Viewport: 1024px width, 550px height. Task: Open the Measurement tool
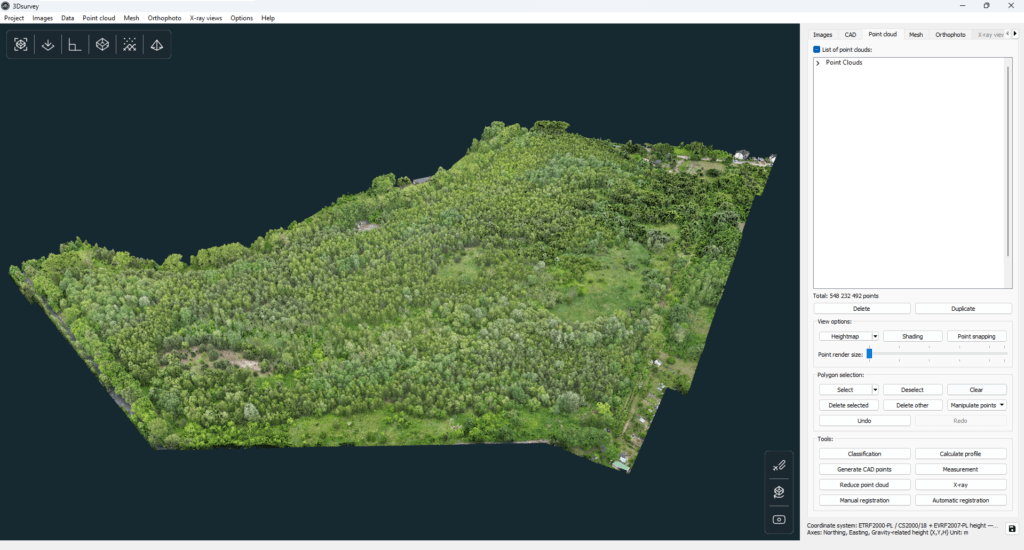point(960,470)
